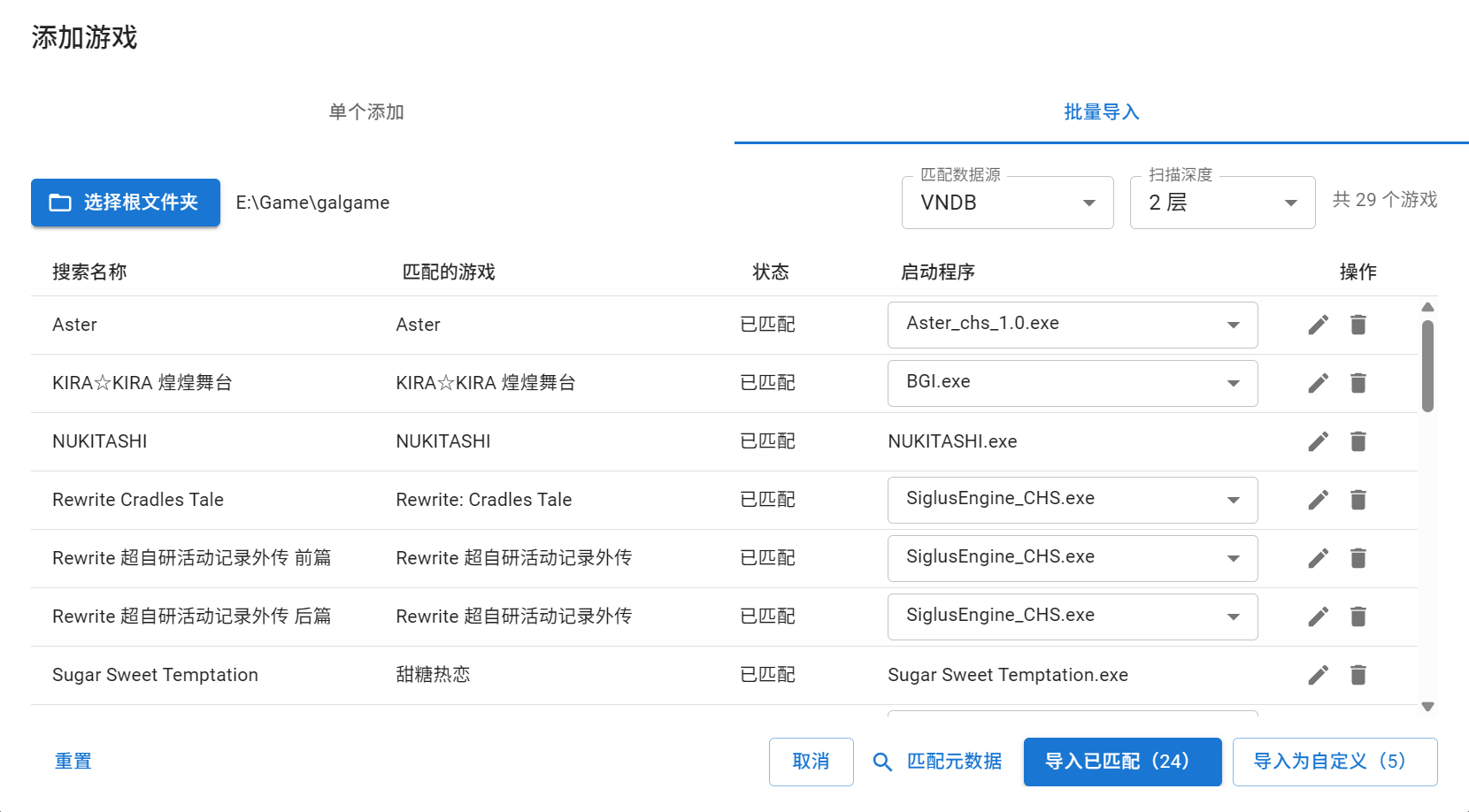
Task: Click the 选择根文件夹 button
Action: pyautogui.click(x=126, y=203)
